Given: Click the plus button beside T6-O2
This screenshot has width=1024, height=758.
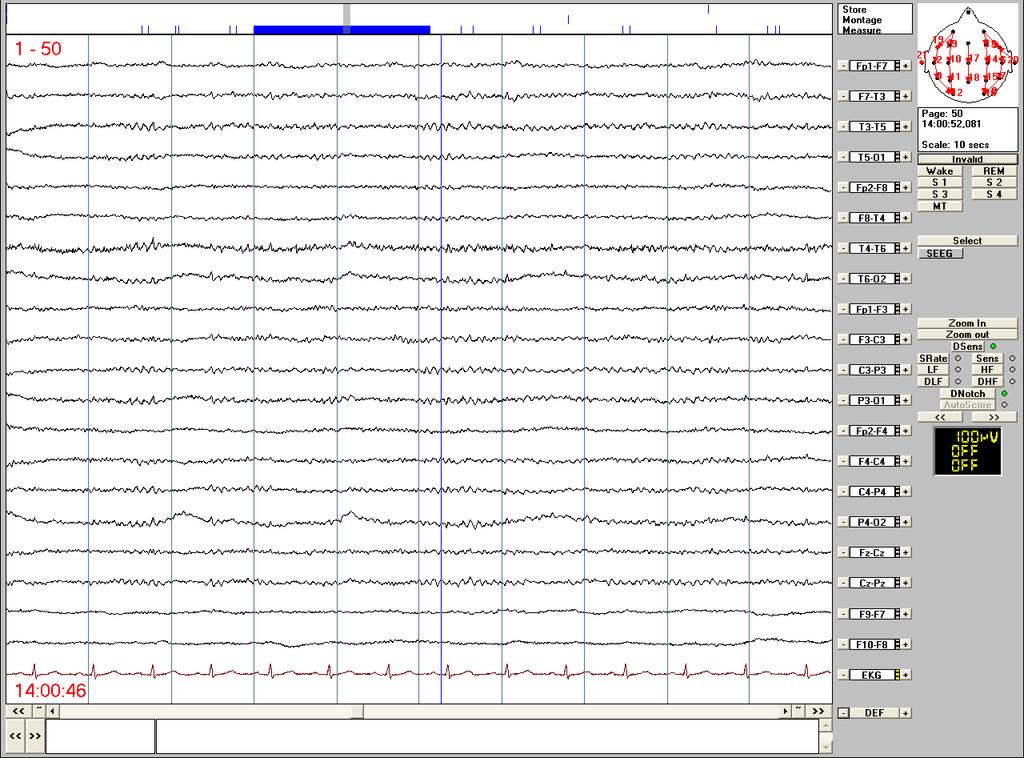Looking at the screenshot, I should coord(906,279).
